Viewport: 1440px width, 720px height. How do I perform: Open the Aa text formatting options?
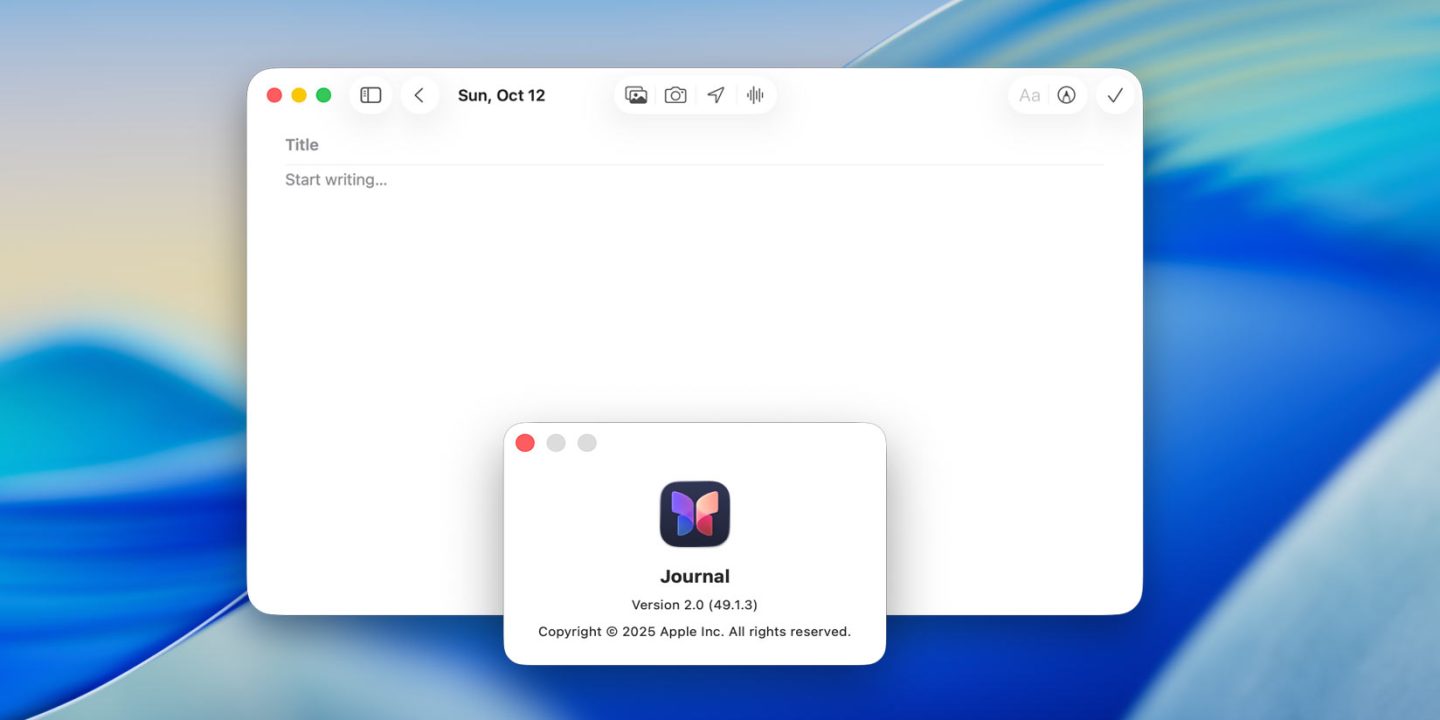[x=1030, y=95]
